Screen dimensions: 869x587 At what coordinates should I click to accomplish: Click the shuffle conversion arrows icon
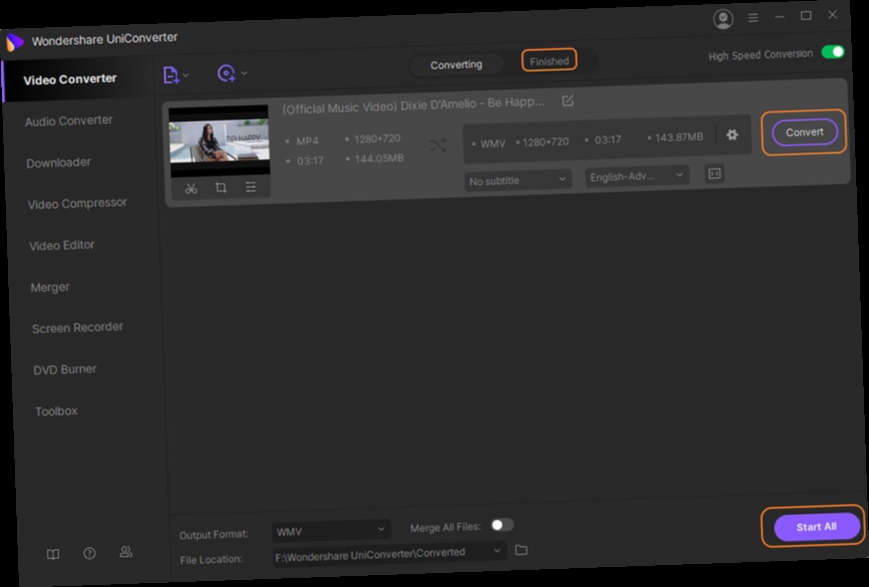[438, 145]
